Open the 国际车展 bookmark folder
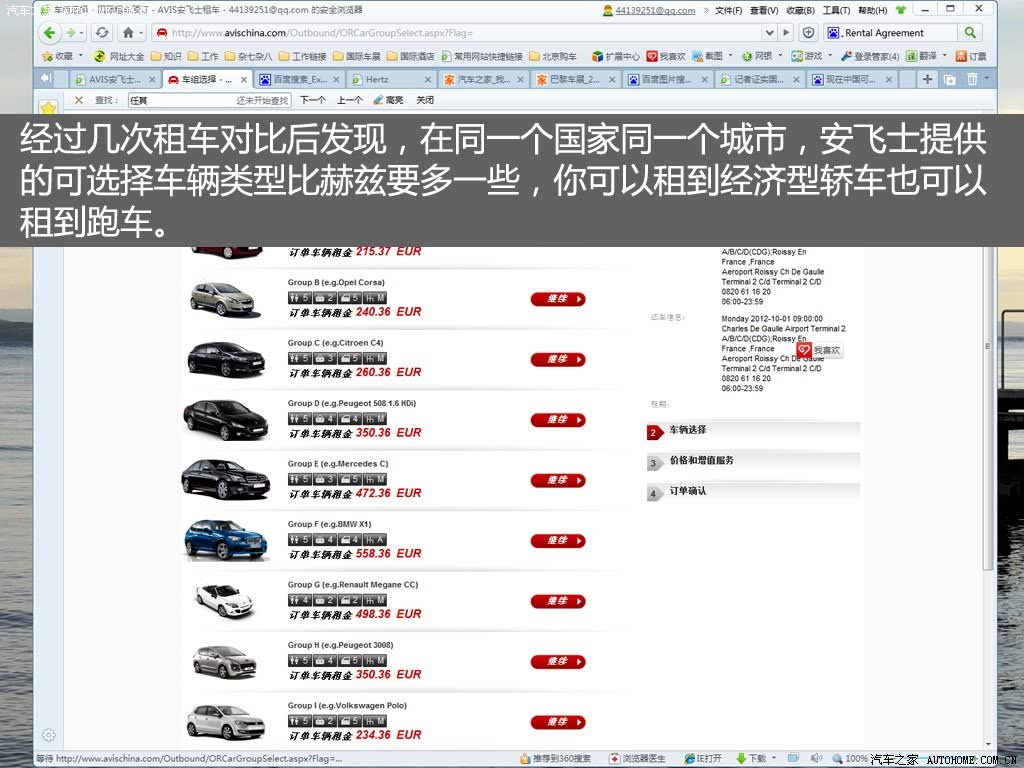The width and height of the screenshot is (1024, 768). [357, 56]
